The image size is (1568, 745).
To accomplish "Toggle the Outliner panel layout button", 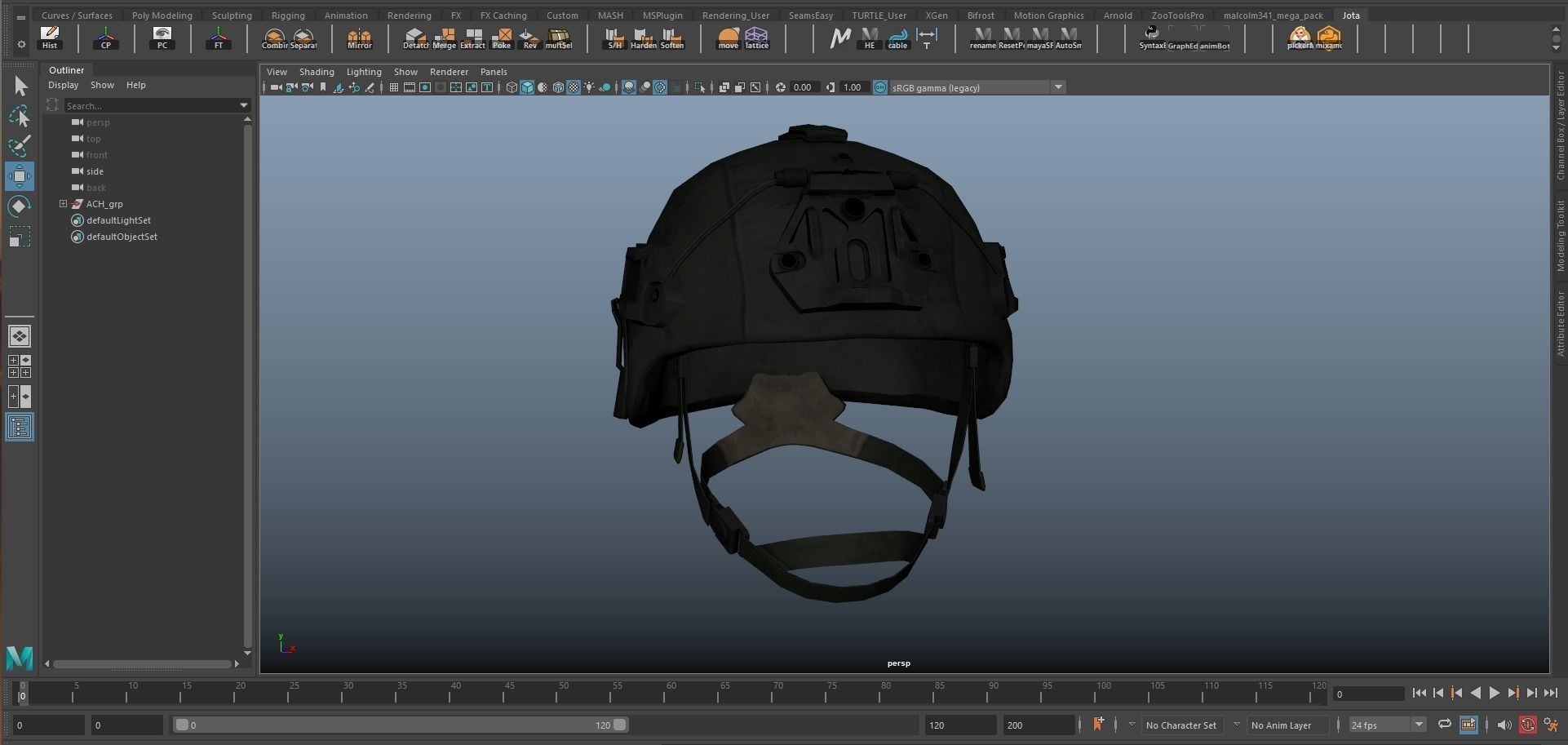I will pyautogui.click(x=20, y=427).
